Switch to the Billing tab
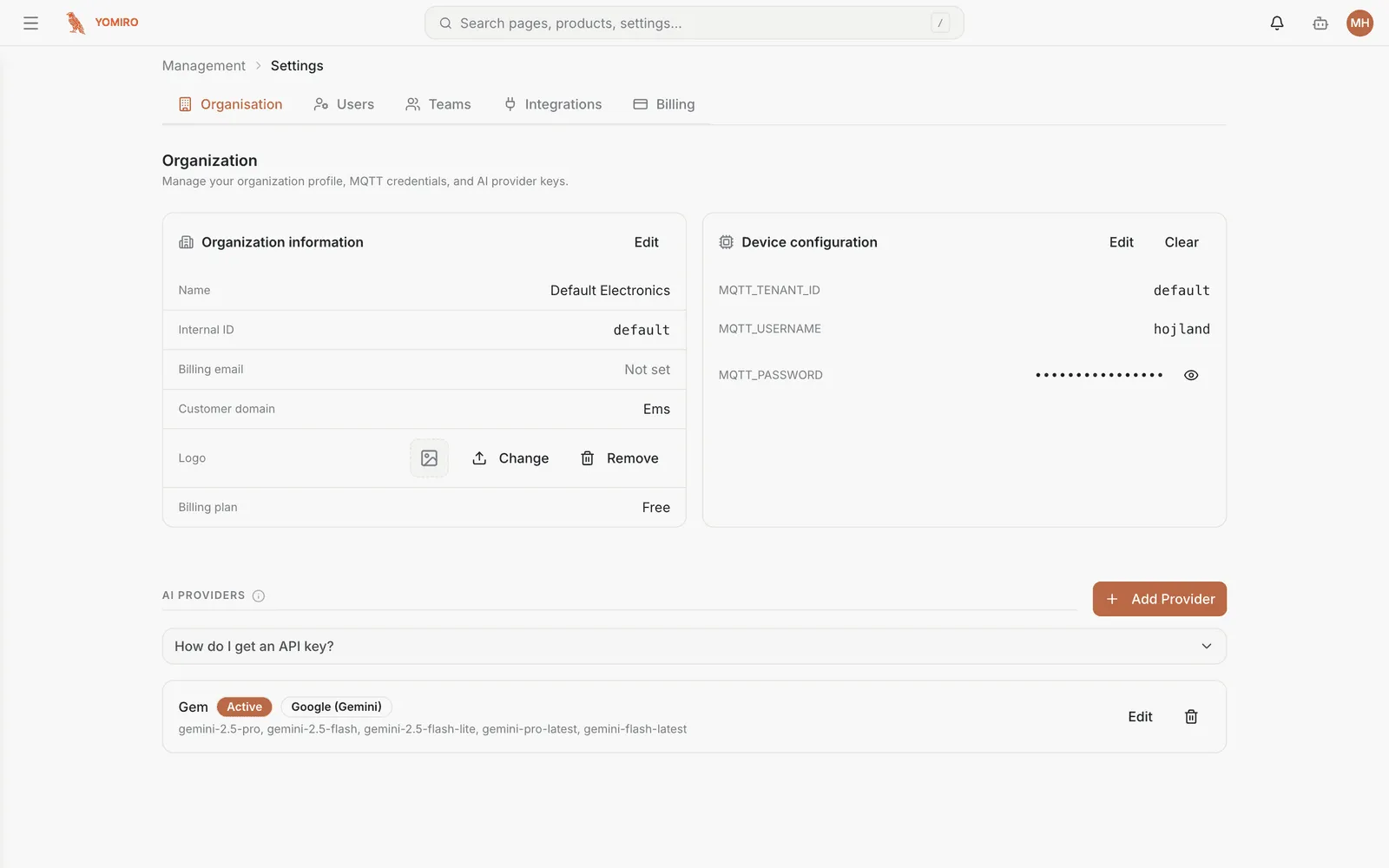 point(664,104)
